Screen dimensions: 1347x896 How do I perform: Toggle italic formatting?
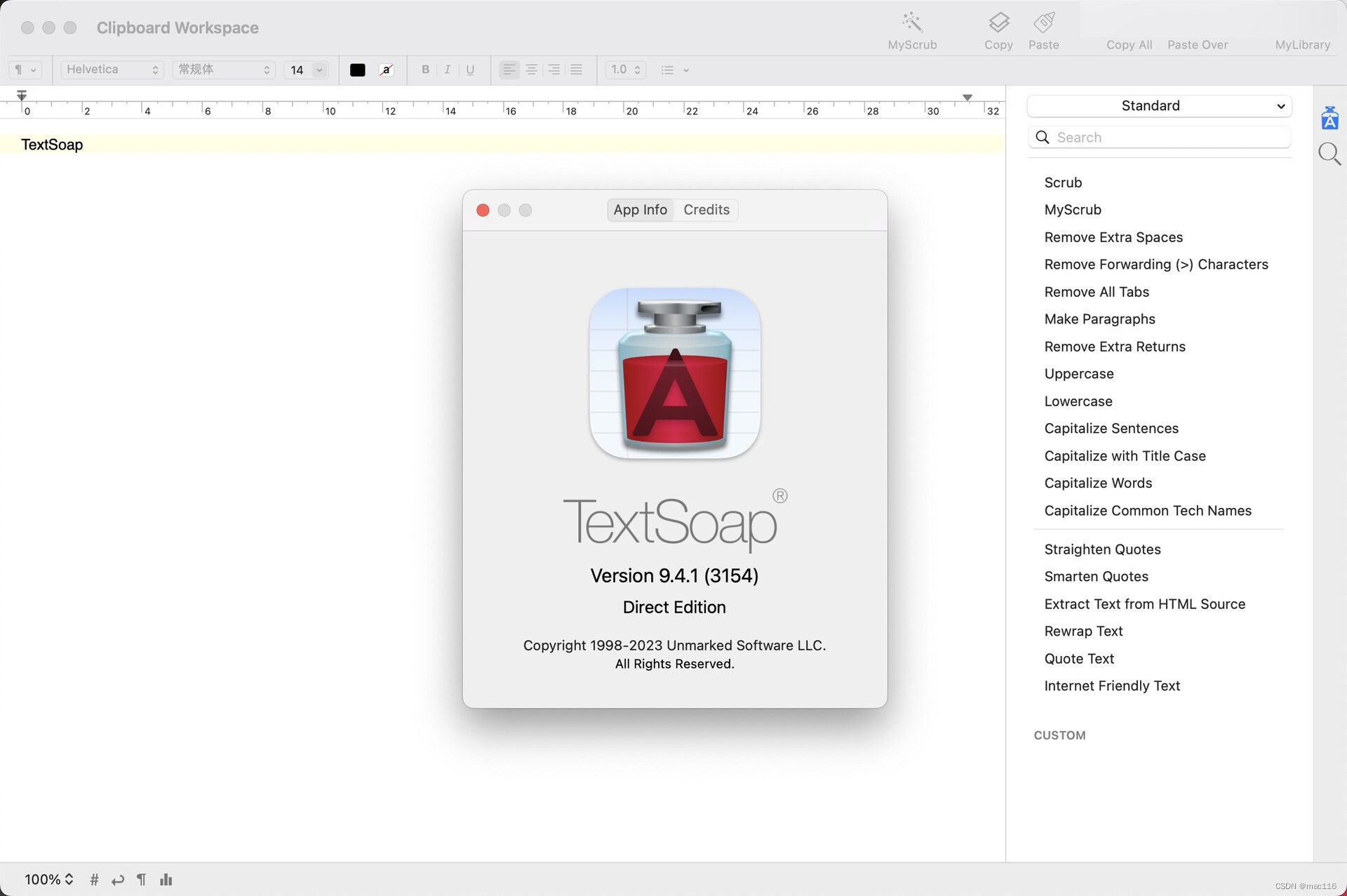(447, 69)
